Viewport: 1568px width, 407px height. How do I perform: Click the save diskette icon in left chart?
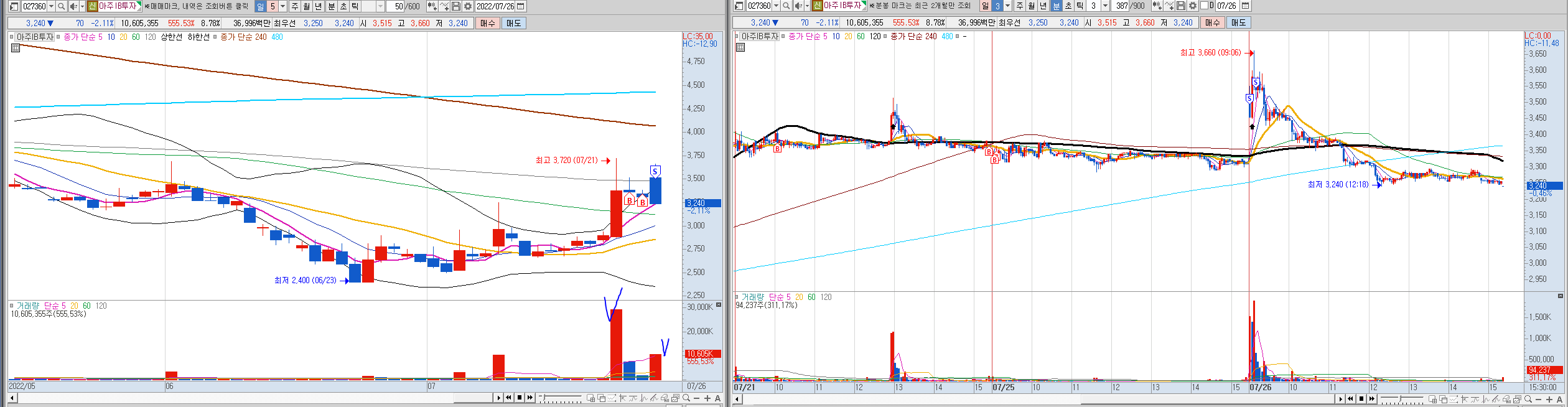[x=456, y=6]
